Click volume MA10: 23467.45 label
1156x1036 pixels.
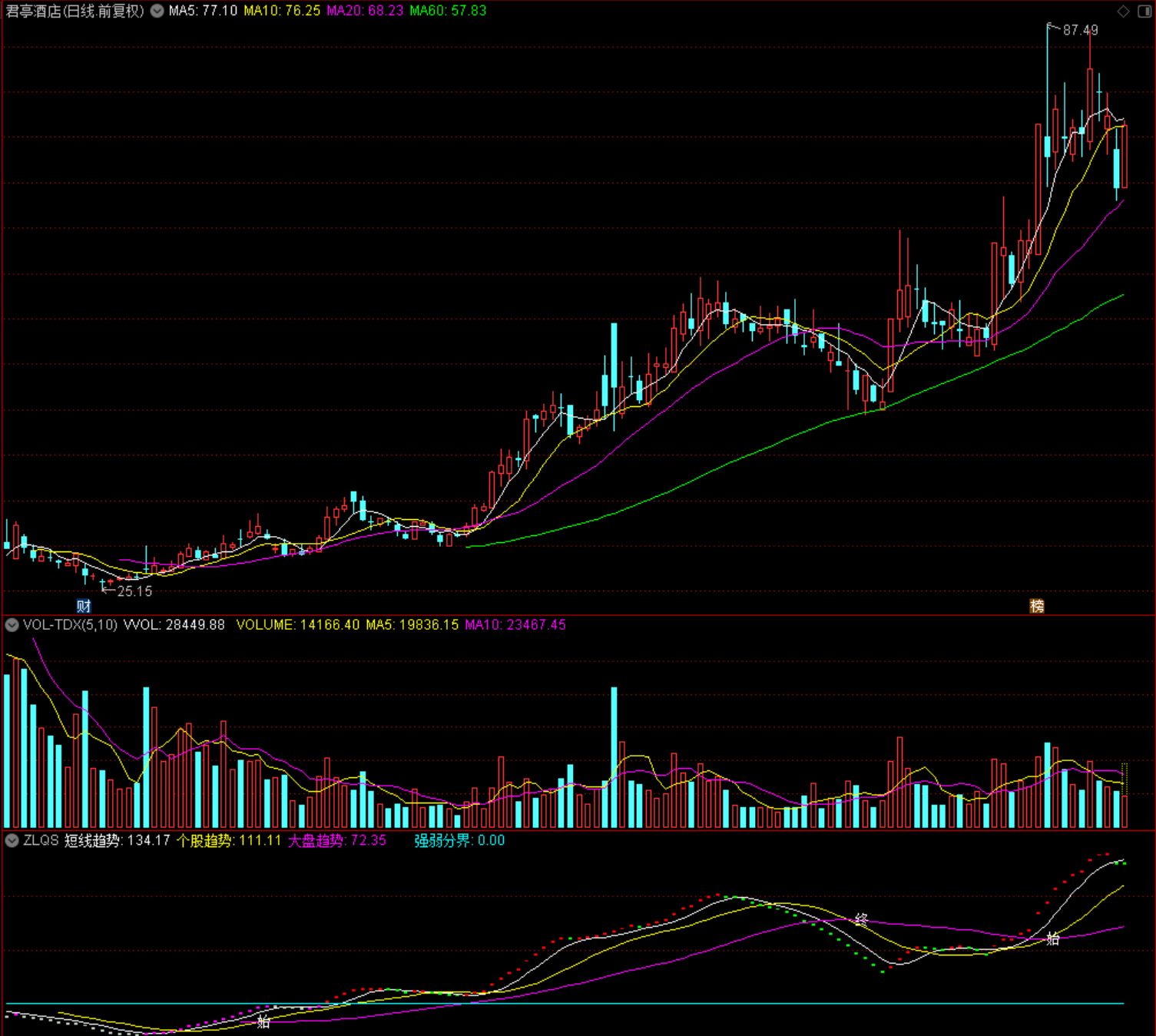tap(515, 624)
